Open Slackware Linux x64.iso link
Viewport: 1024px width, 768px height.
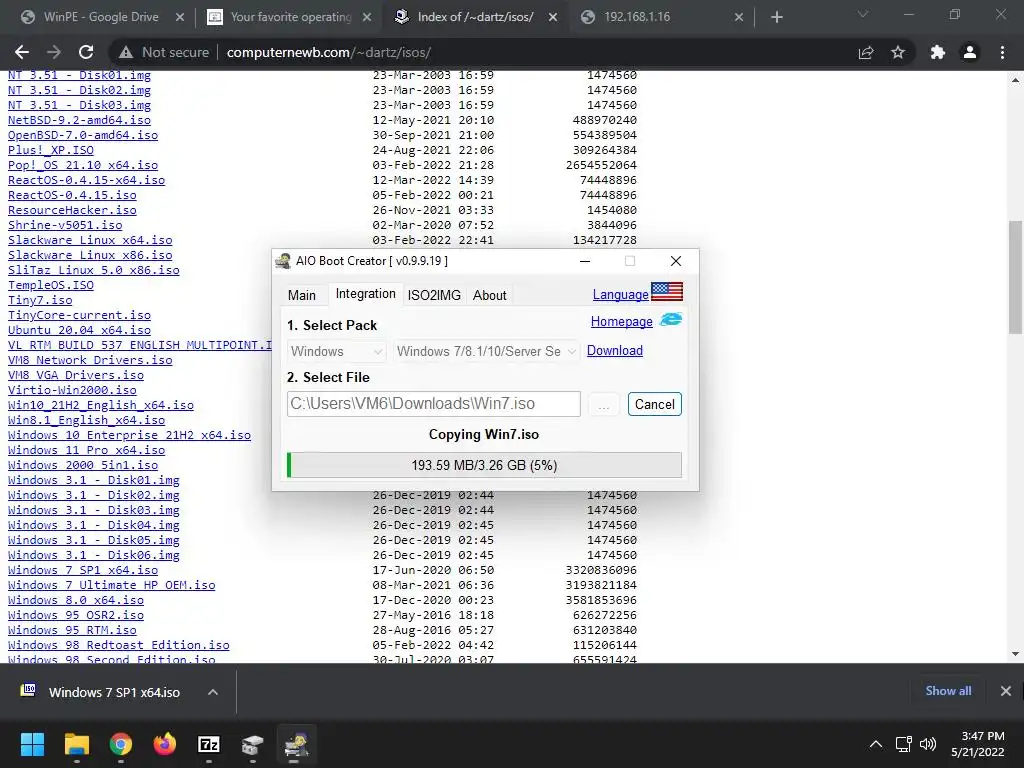(x=90, y=240)
